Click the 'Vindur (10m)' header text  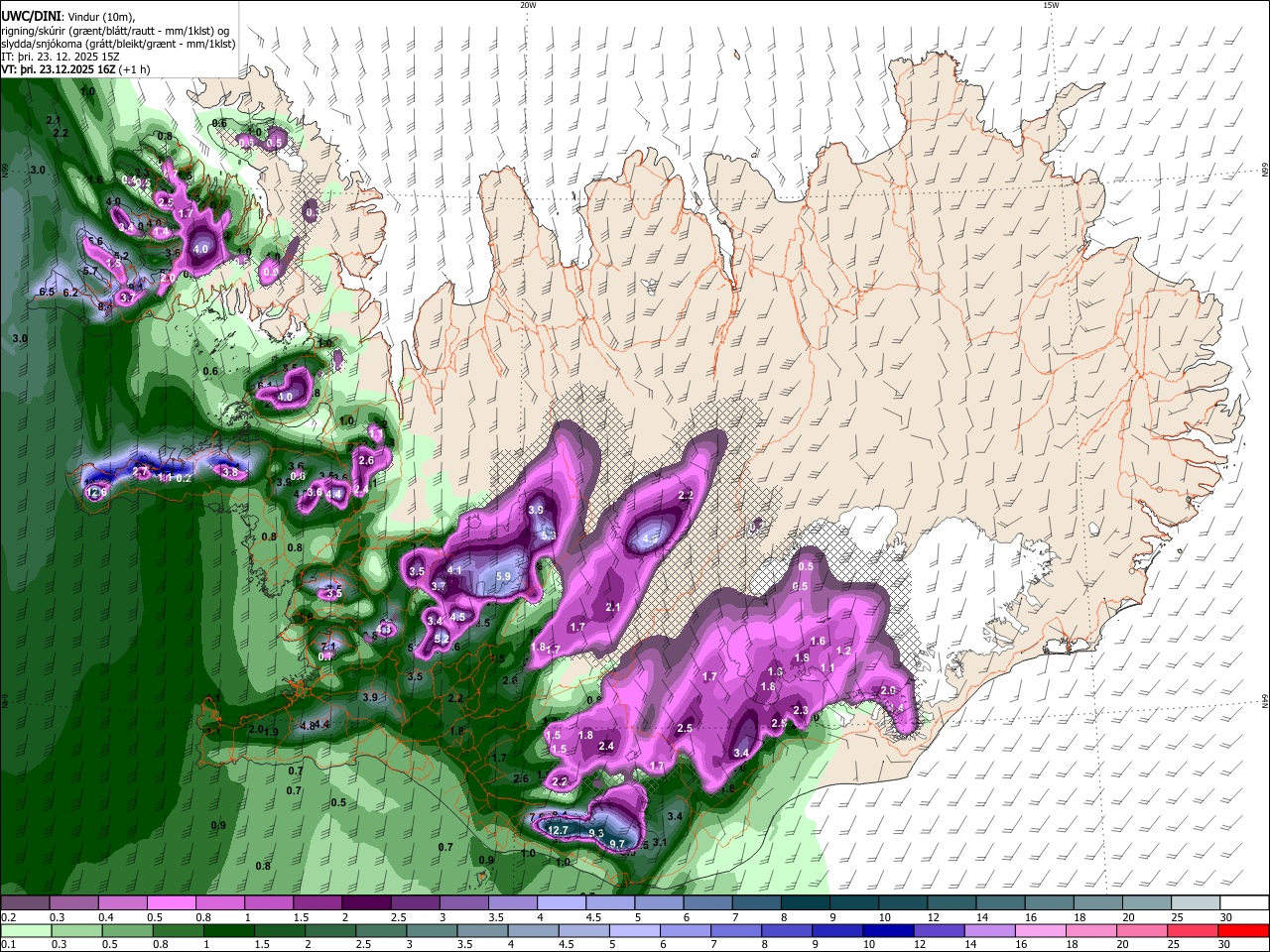tap(101, 17)
